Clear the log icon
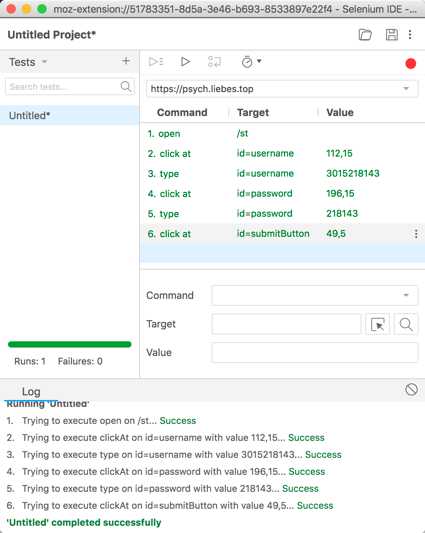The width and height of the screenshot is (425, 533). click(x=411, y=389)
